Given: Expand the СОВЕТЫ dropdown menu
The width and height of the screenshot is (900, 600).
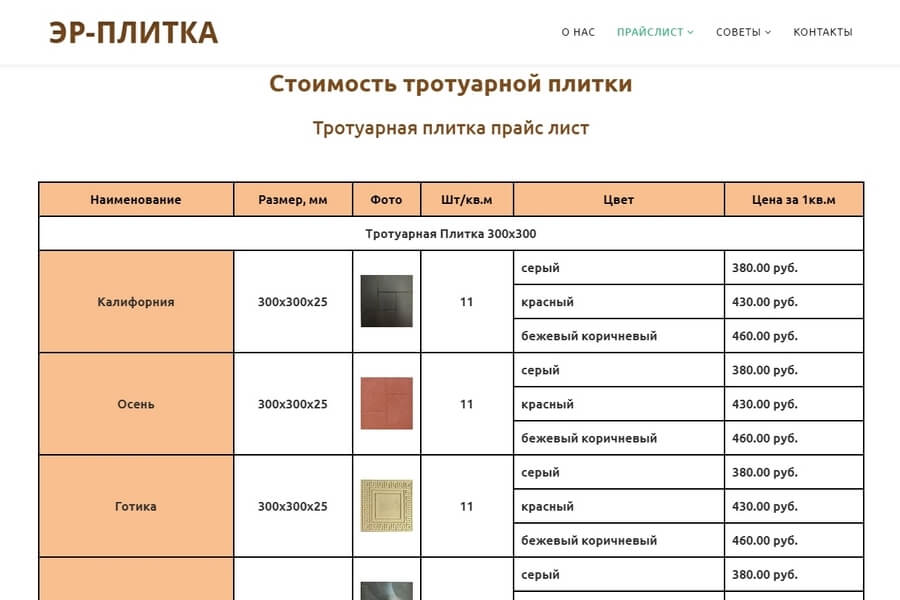Looking at the screenshot, I should click(x=738, y=32).
